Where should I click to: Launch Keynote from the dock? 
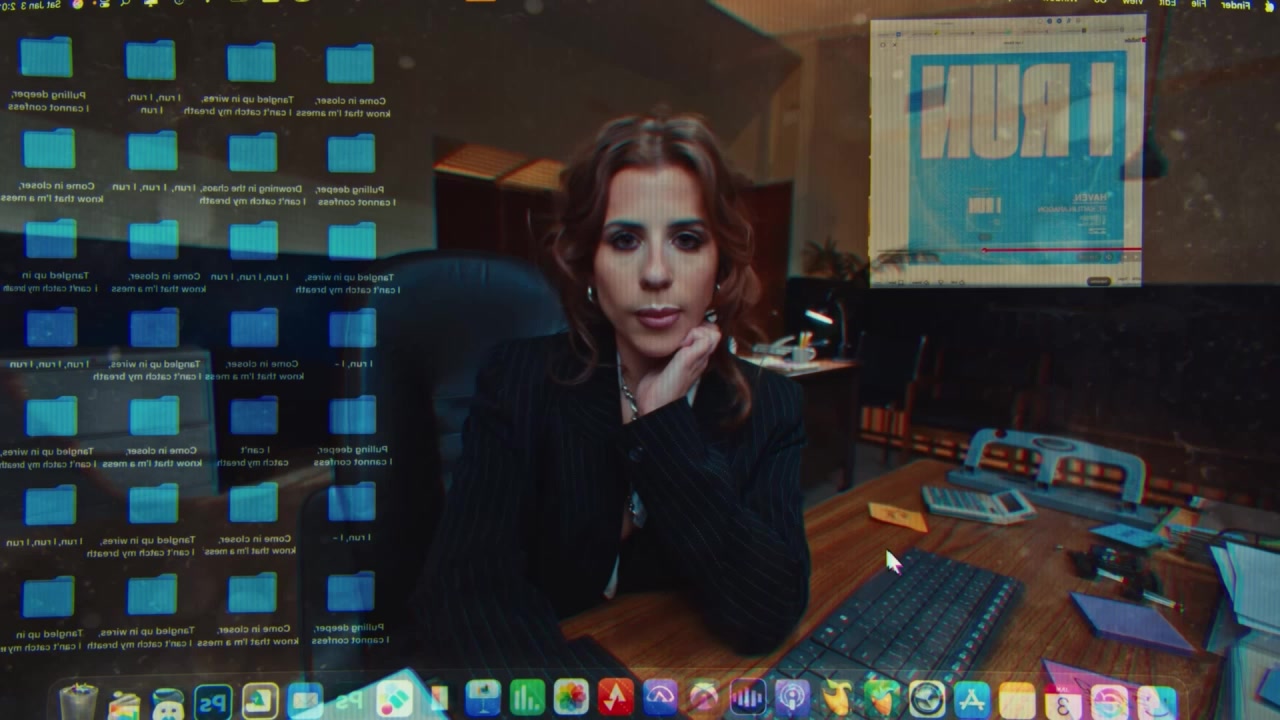(483, 698)
